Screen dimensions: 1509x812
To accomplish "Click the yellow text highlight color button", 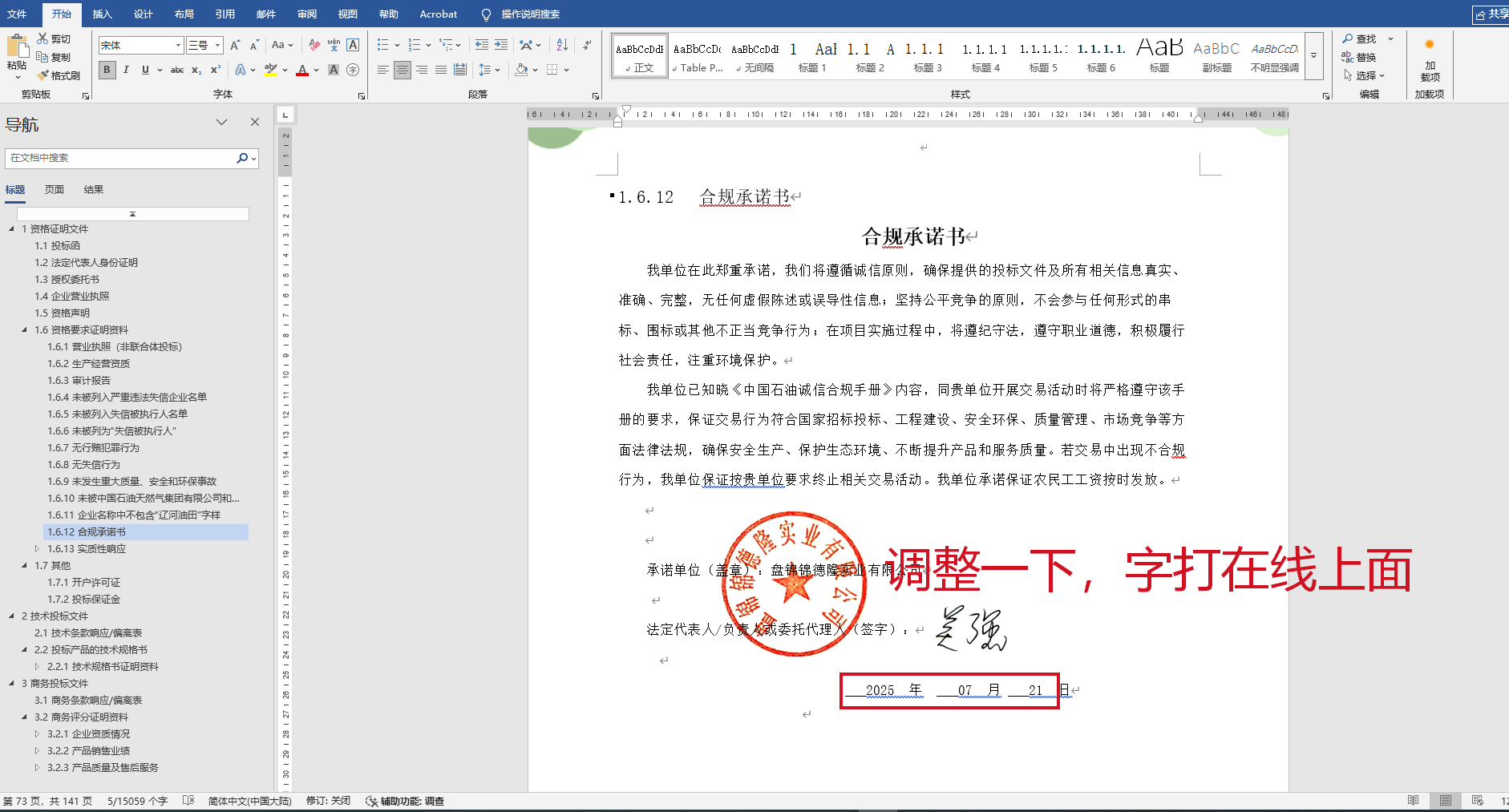I will 270,70.
